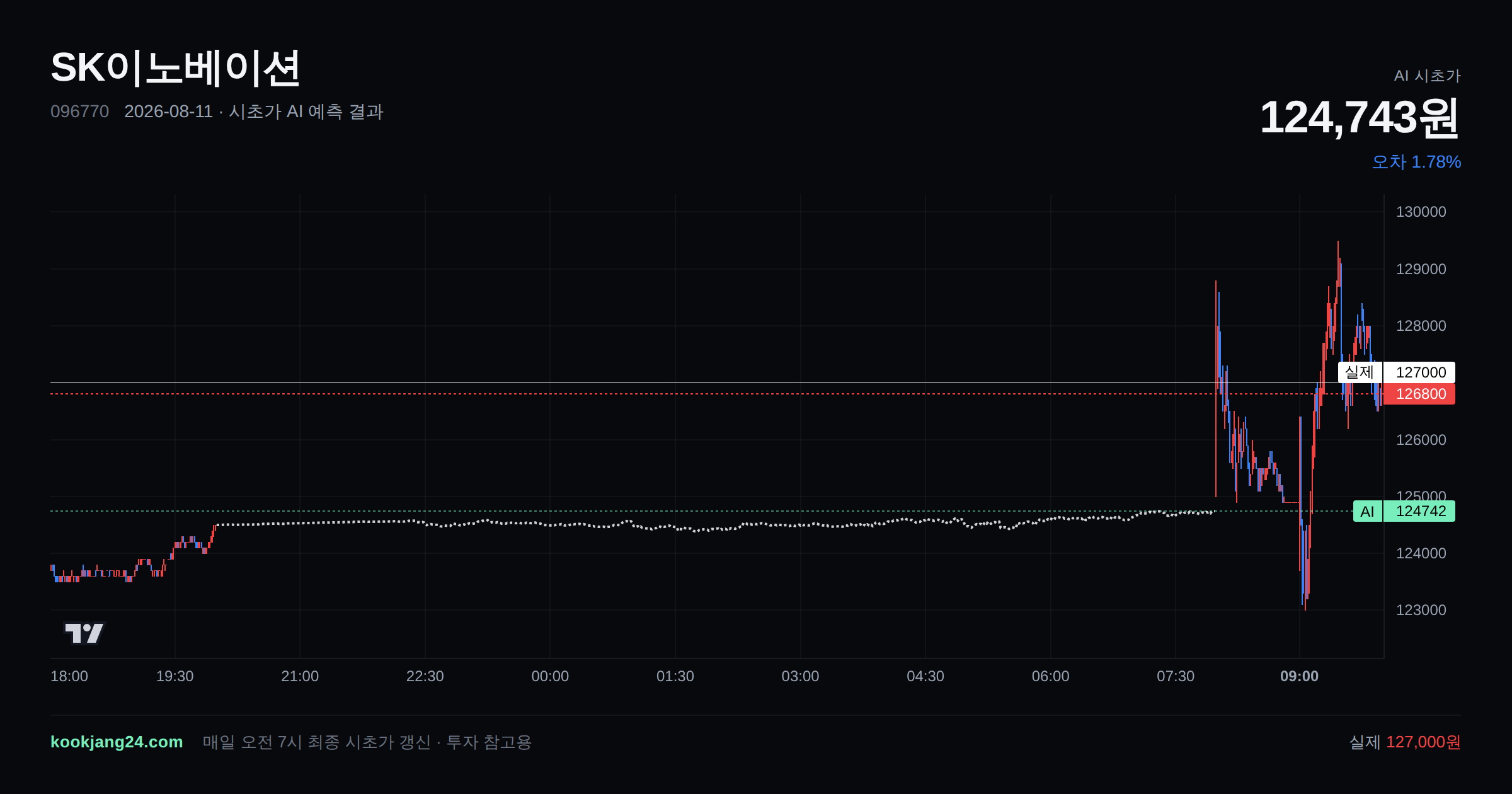Click the red 126800 price label
1512x794 pixels.
coord(1420,394)
